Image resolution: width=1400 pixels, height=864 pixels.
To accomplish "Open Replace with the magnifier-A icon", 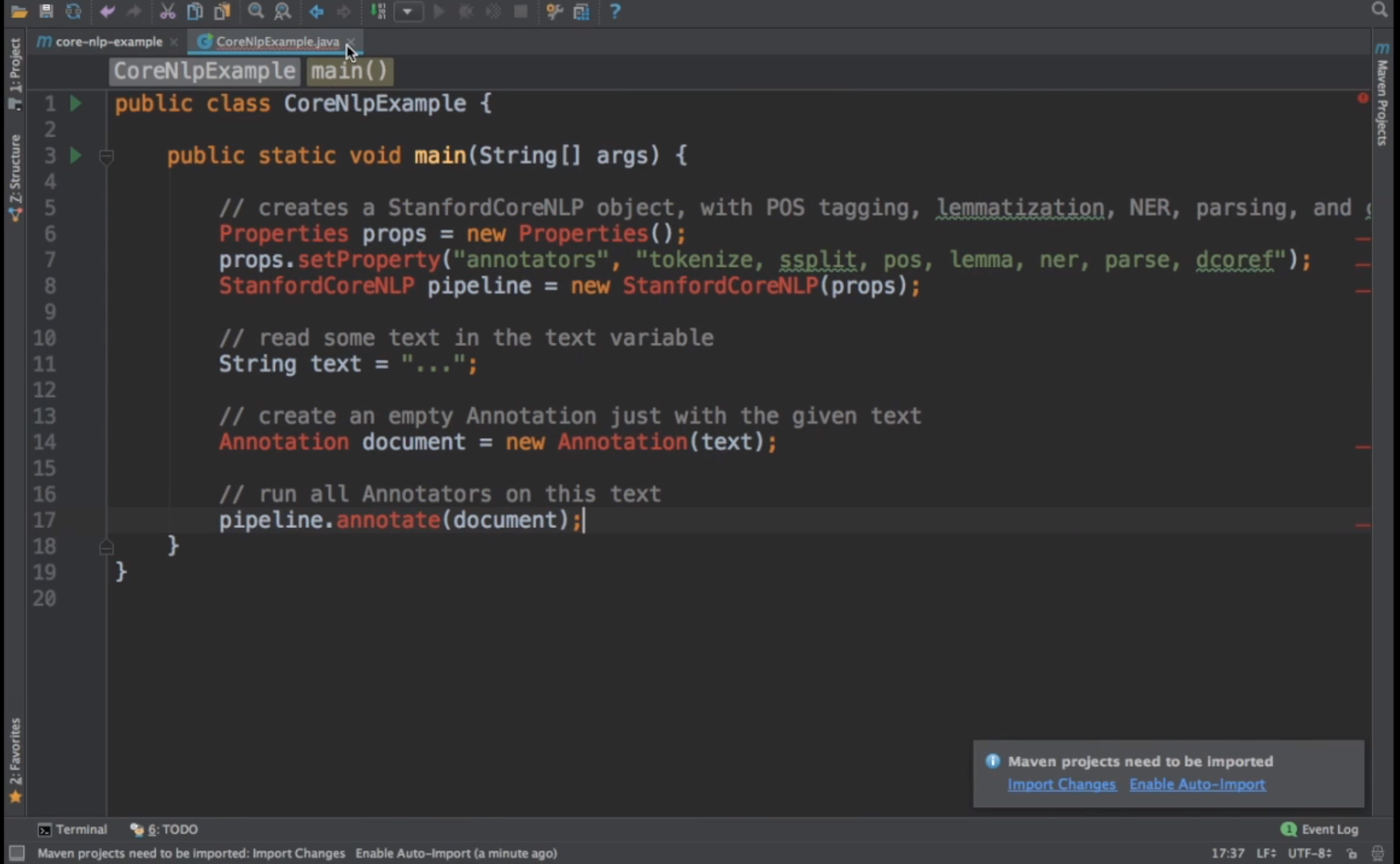I will 282,11.
